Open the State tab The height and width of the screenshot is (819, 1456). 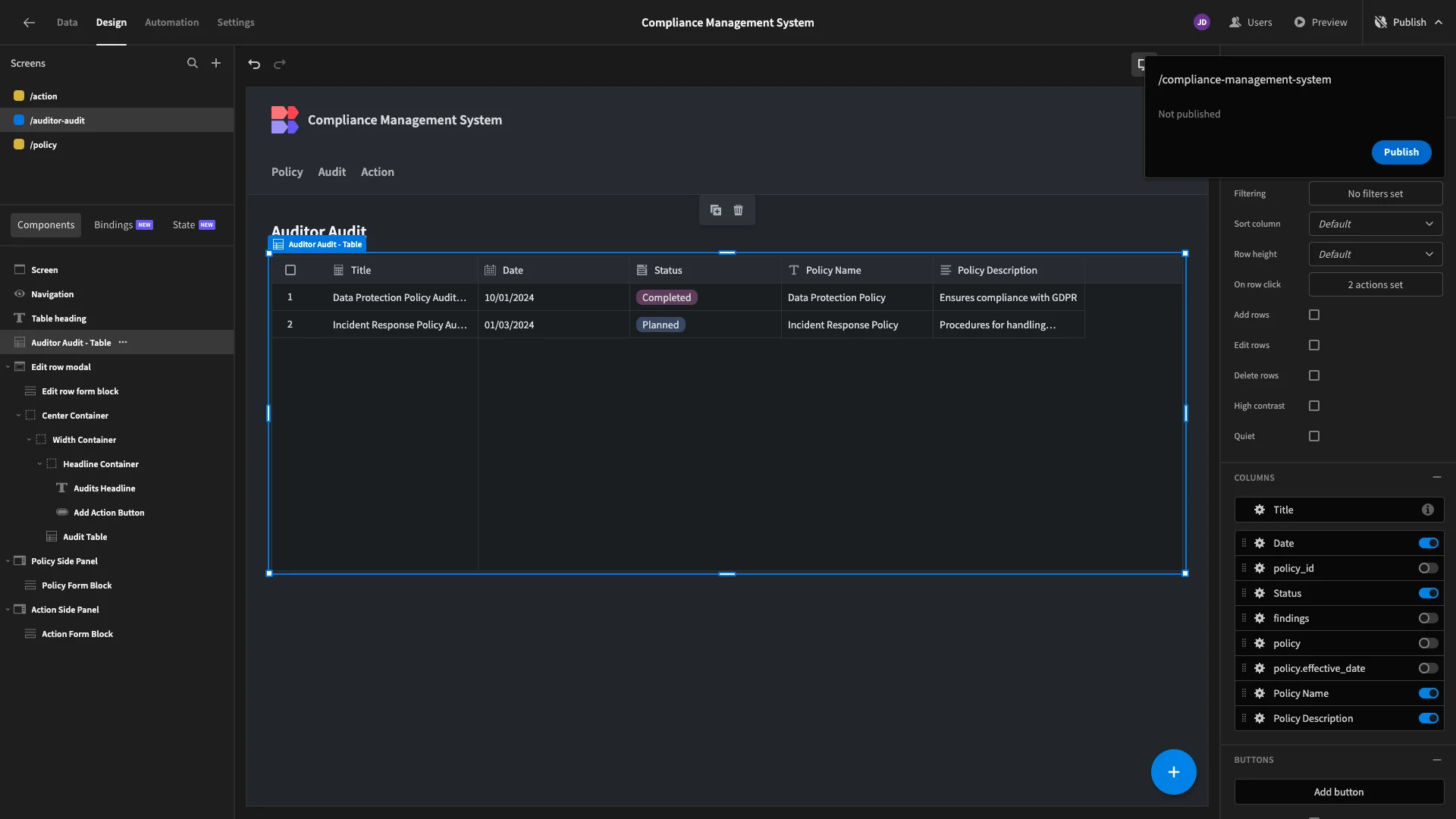pos(194,225)
